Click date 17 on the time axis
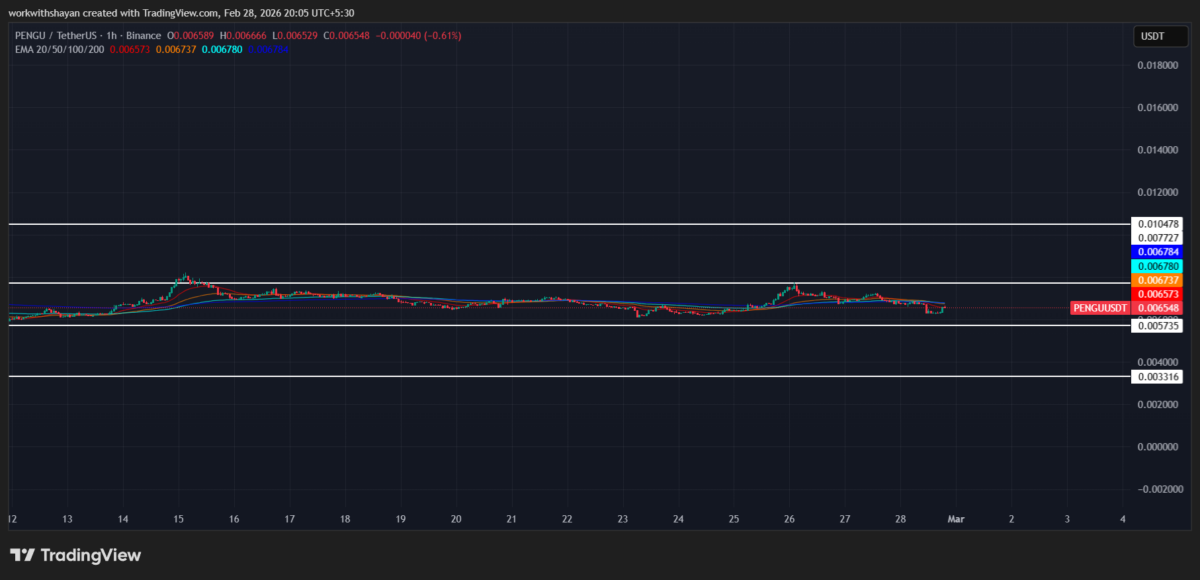1200x580 pixels. click(289, 519)
